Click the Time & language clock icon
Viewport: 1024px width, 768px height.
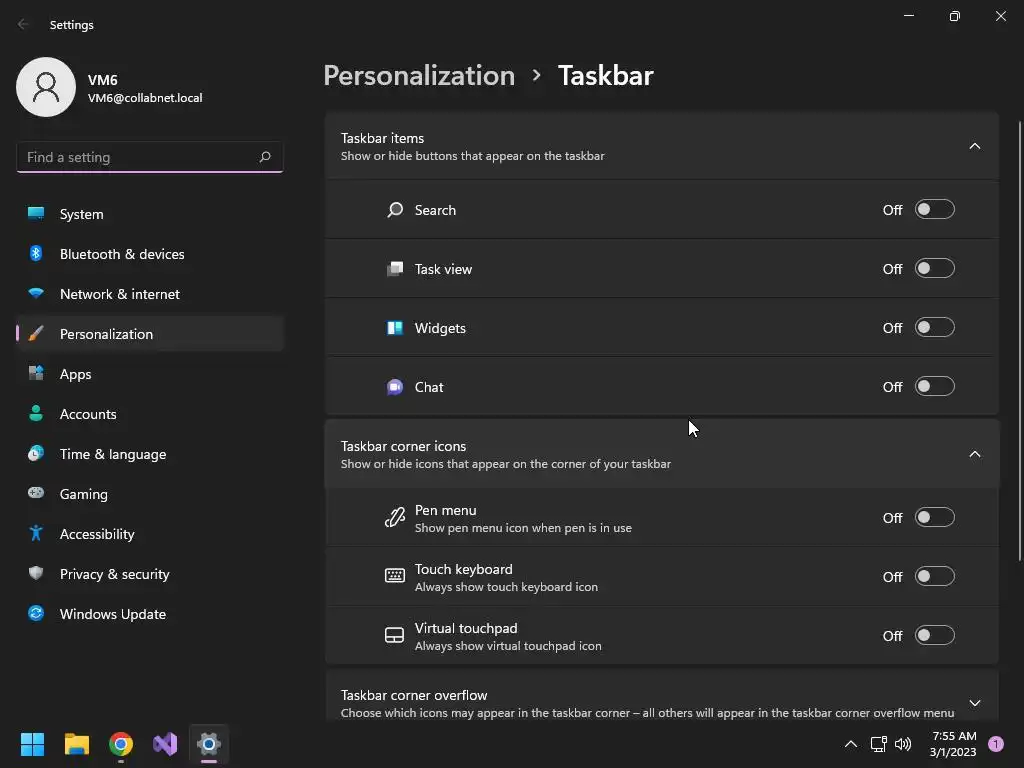(36, 453)
